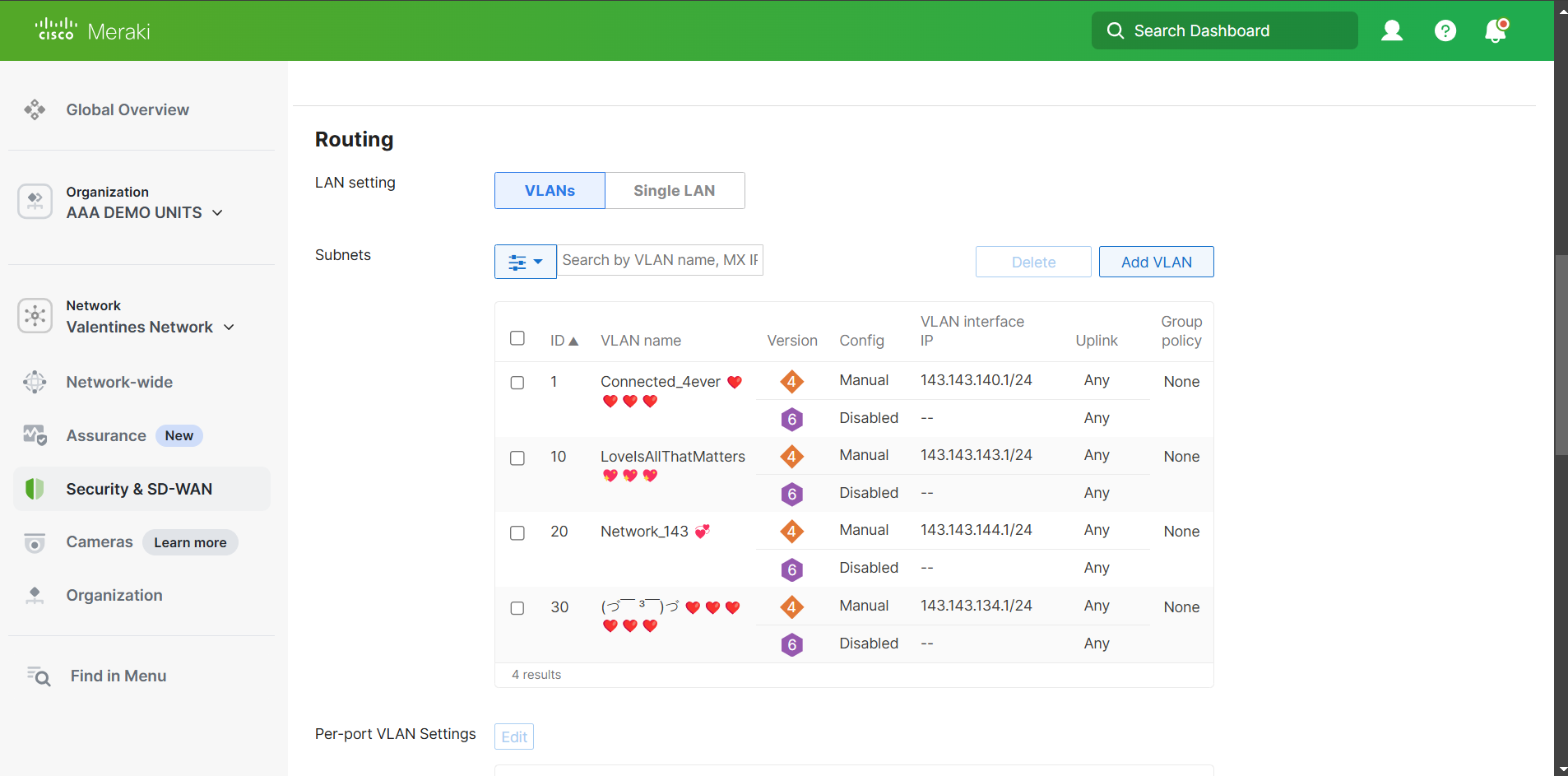Click the Cisco Meraki logo

coord(90,30)
